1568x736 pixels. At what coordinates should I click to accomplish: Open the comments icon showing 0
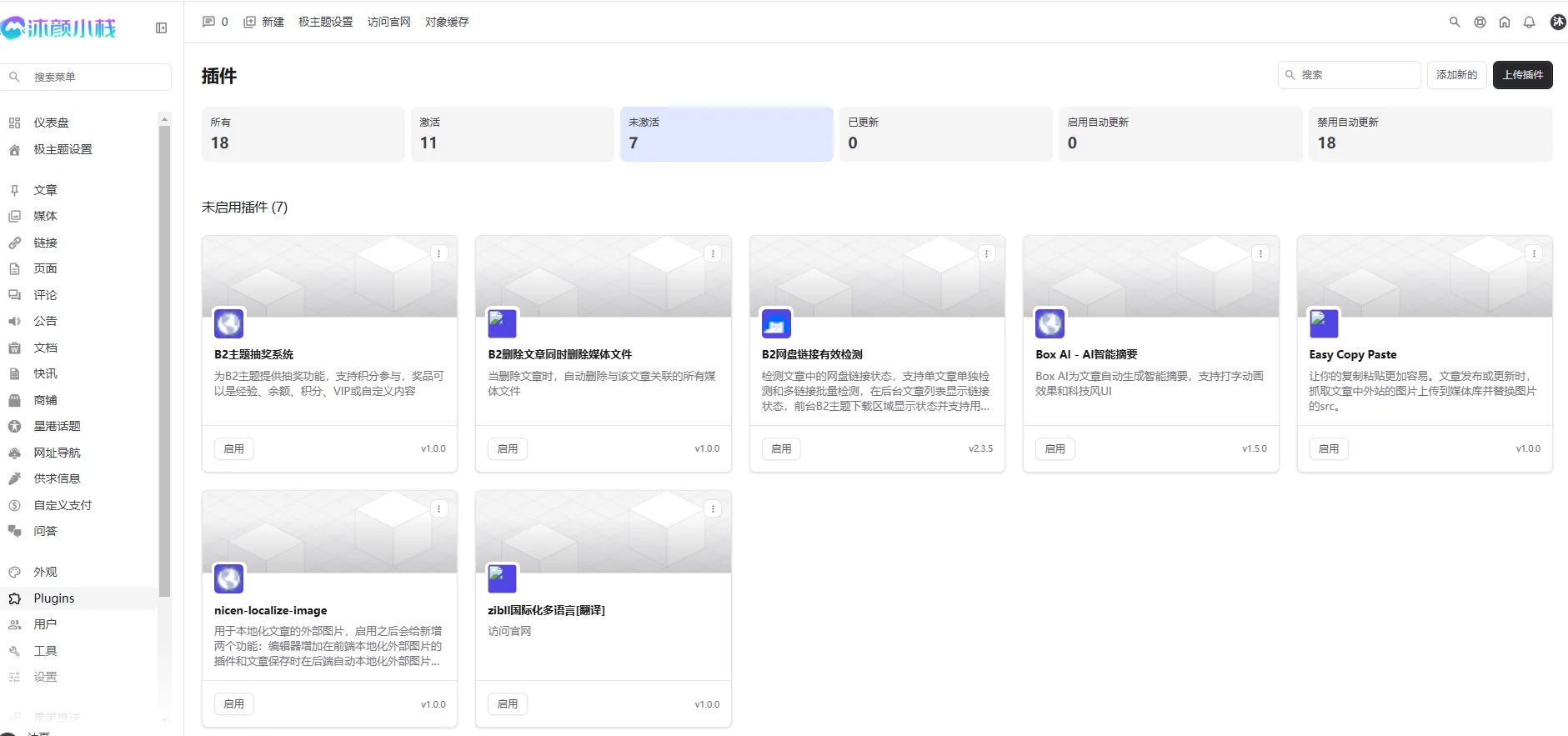[215, 22]
